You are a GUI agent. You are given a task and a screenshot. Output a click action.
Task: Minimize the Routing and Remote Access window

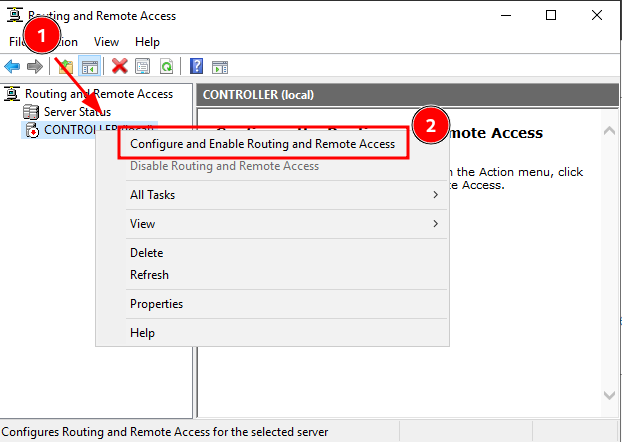pyautogui.click(x=506, y=15)
